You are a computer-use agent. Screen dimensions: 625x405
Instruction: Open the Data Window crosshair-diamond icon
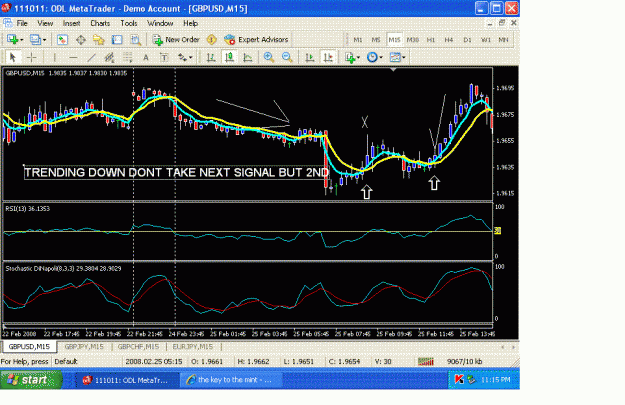click(81, 39)
